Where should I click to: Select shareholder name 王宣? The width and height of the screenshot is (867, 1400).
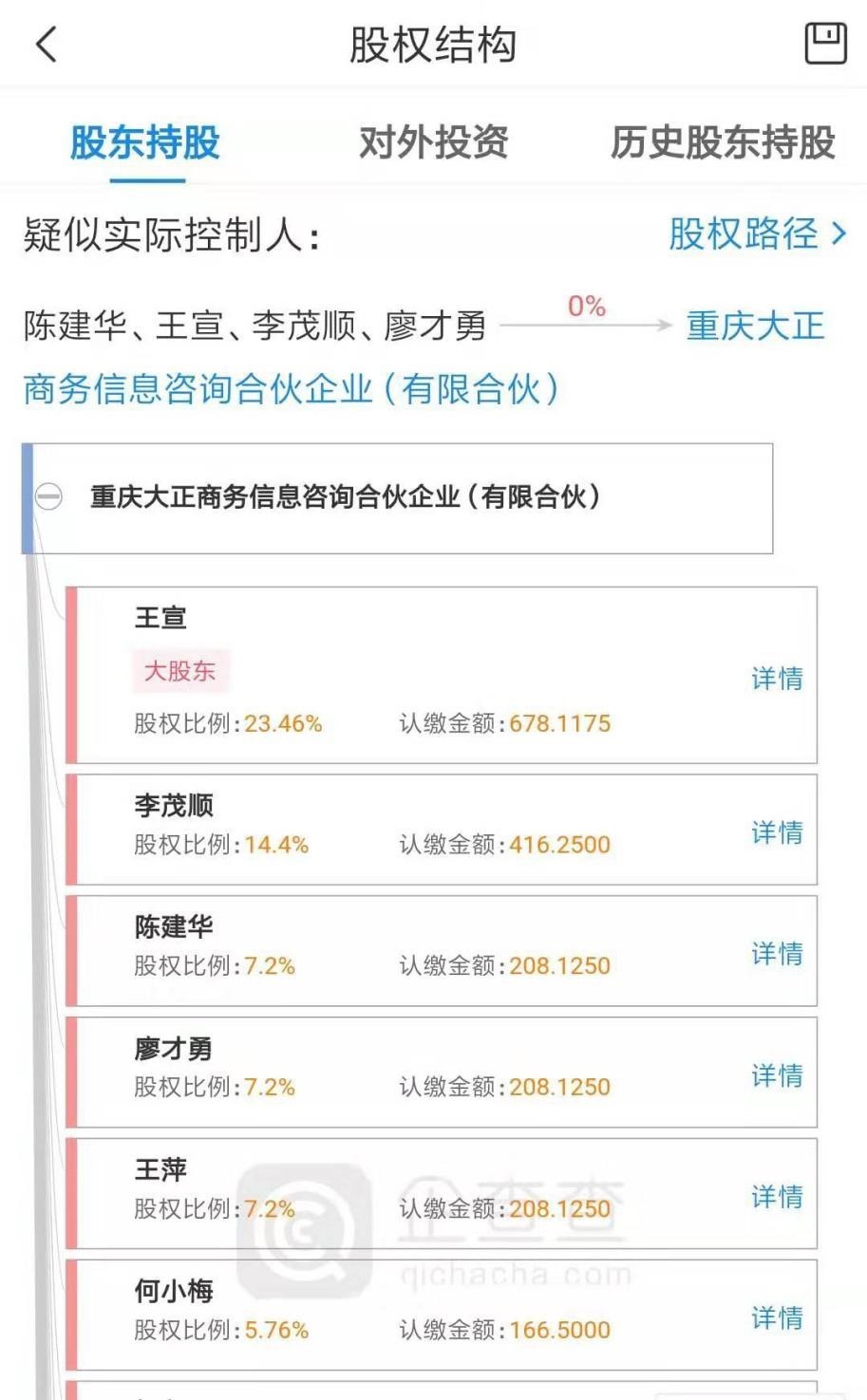pos(160,618)
